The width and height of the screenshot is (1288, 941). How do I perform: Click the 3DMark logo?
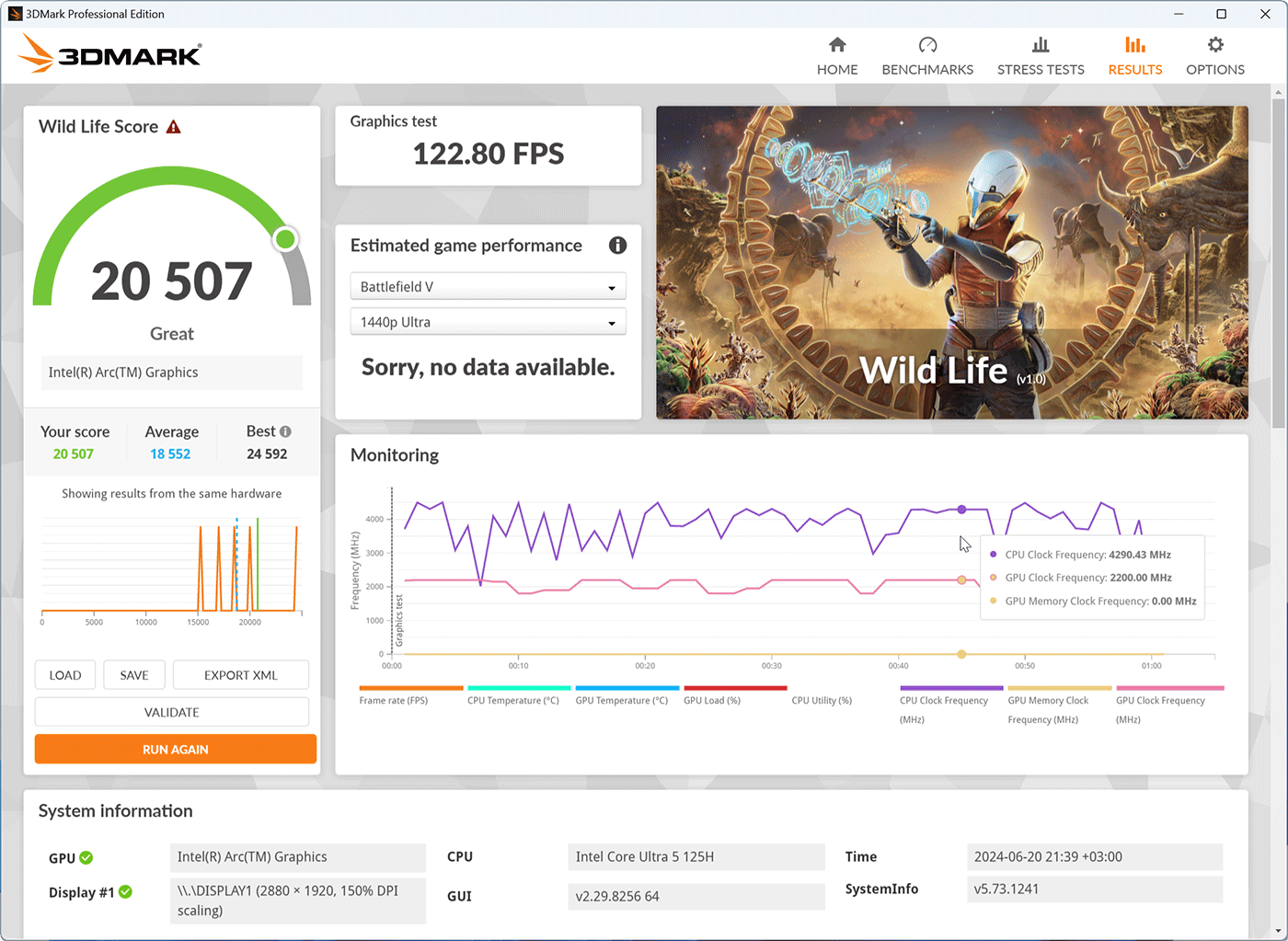point(110,54)
